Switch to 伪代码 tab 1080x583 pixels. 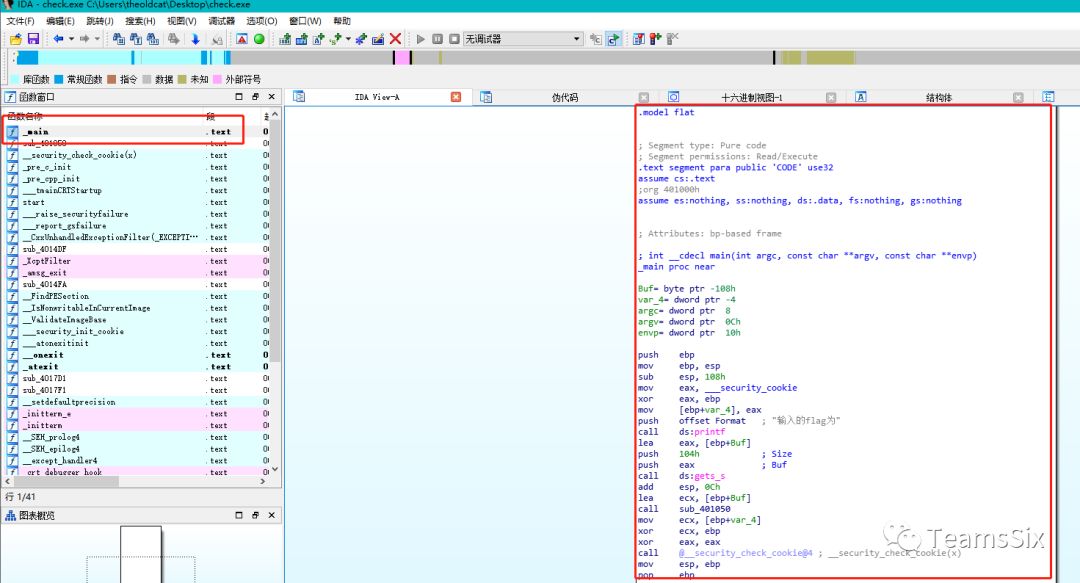[x=564, y=98]
